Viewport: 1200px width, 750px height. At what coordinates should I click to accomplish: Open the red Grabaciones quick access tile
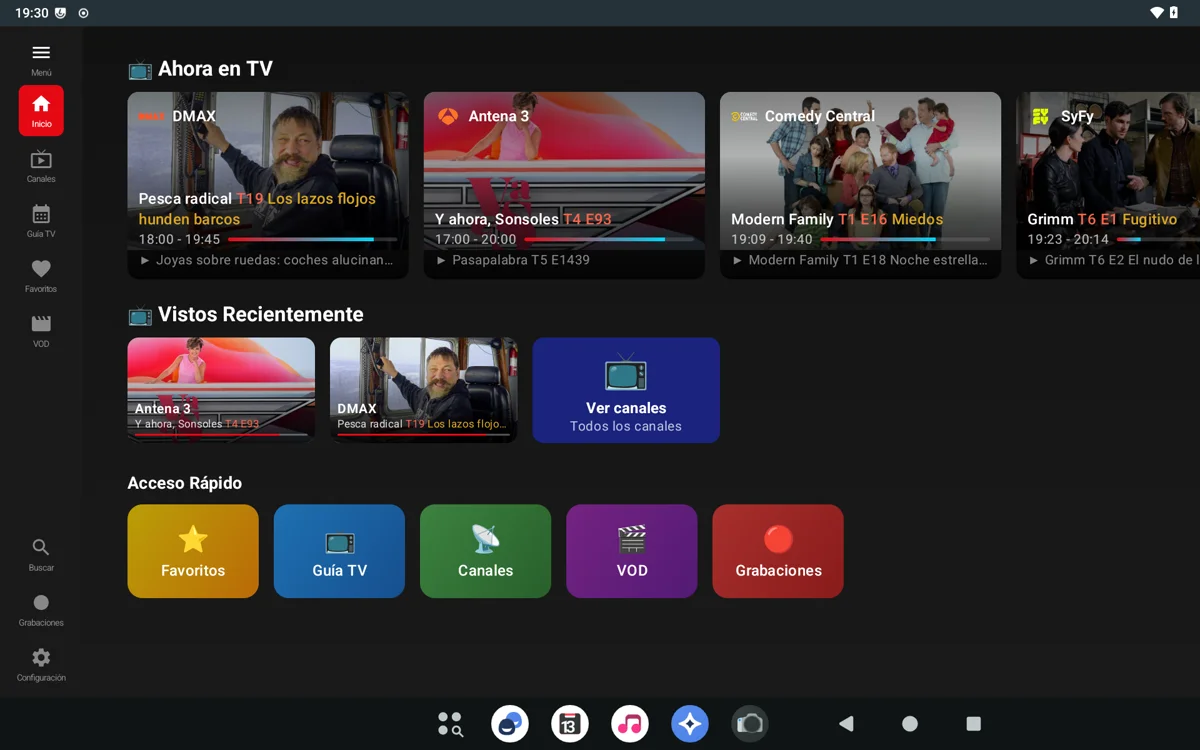[777, 551]
